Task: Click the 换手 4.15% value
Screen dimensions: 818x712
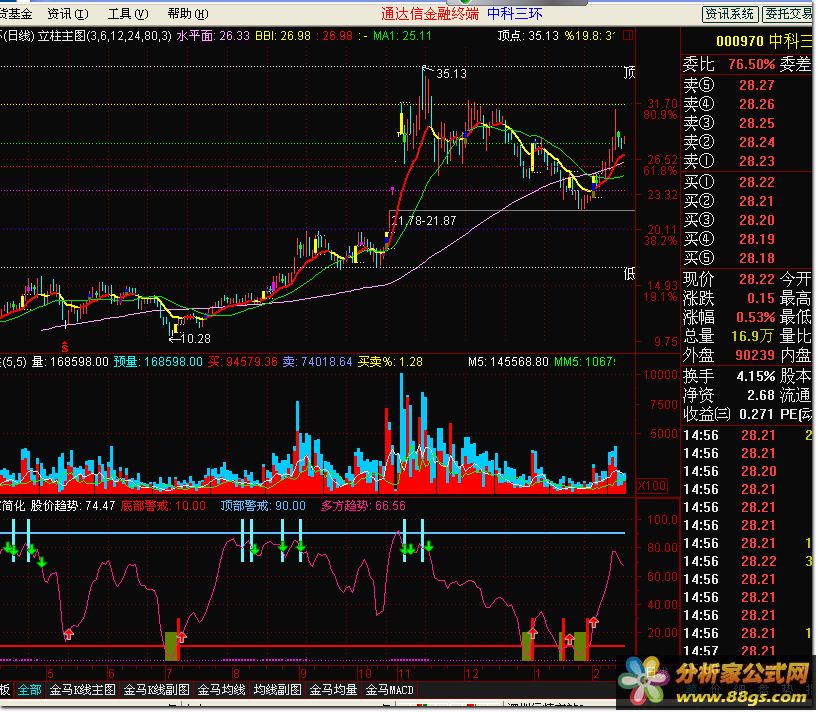Action: 756,376
